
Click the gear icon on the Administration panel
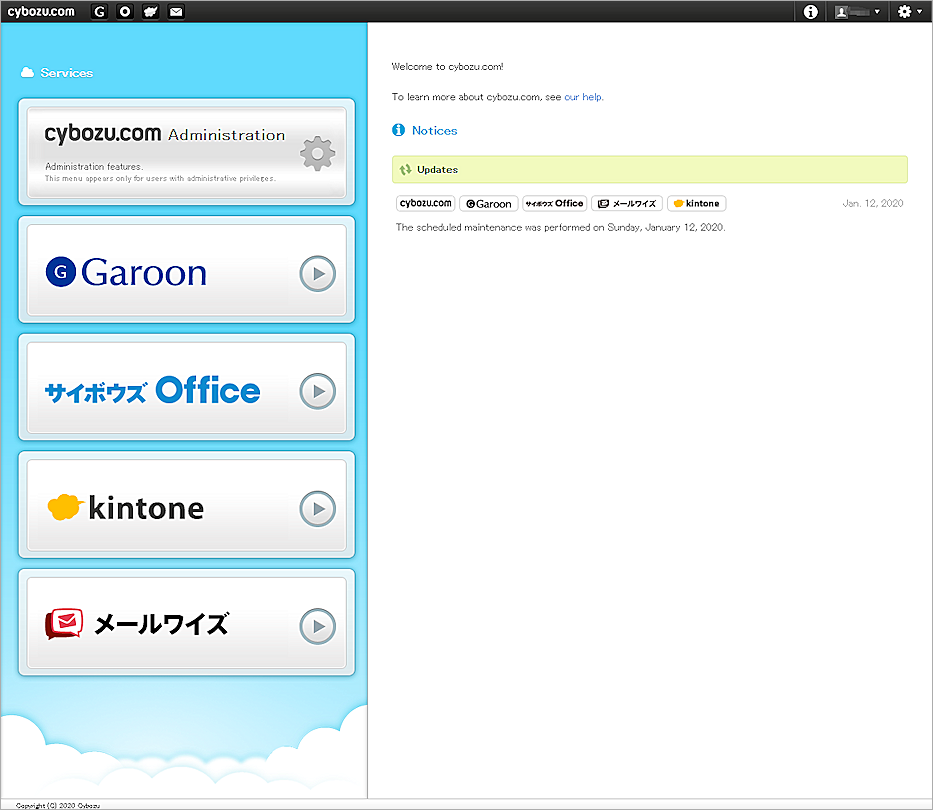pyautogui.click(x=317, y=153)
